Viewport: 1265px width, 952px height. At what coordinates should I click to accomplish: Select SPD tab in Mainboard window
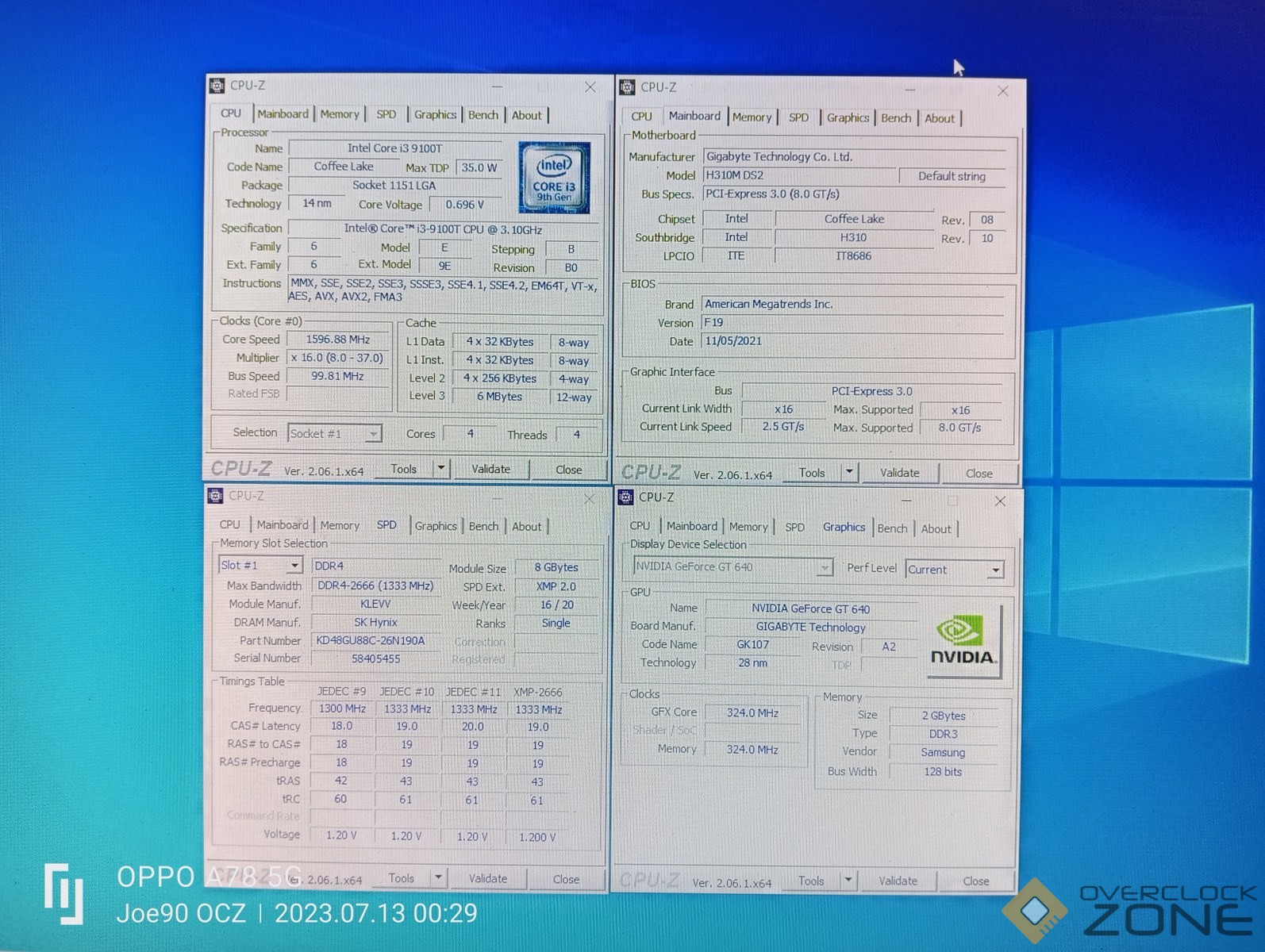click(798, 117)
